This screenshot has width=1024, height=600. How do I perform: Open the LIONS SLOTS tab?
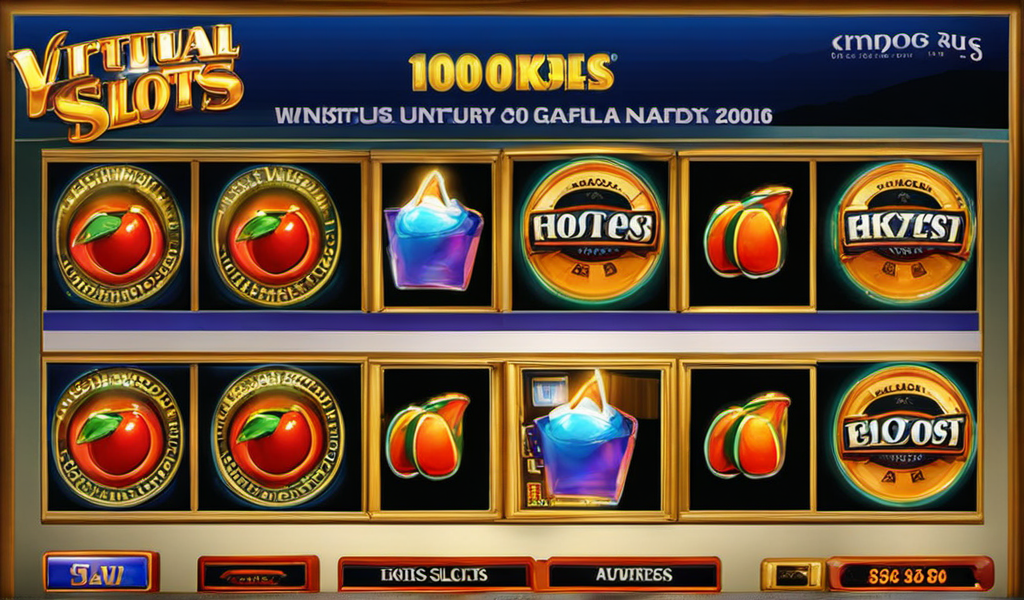[x=435, y=575]
